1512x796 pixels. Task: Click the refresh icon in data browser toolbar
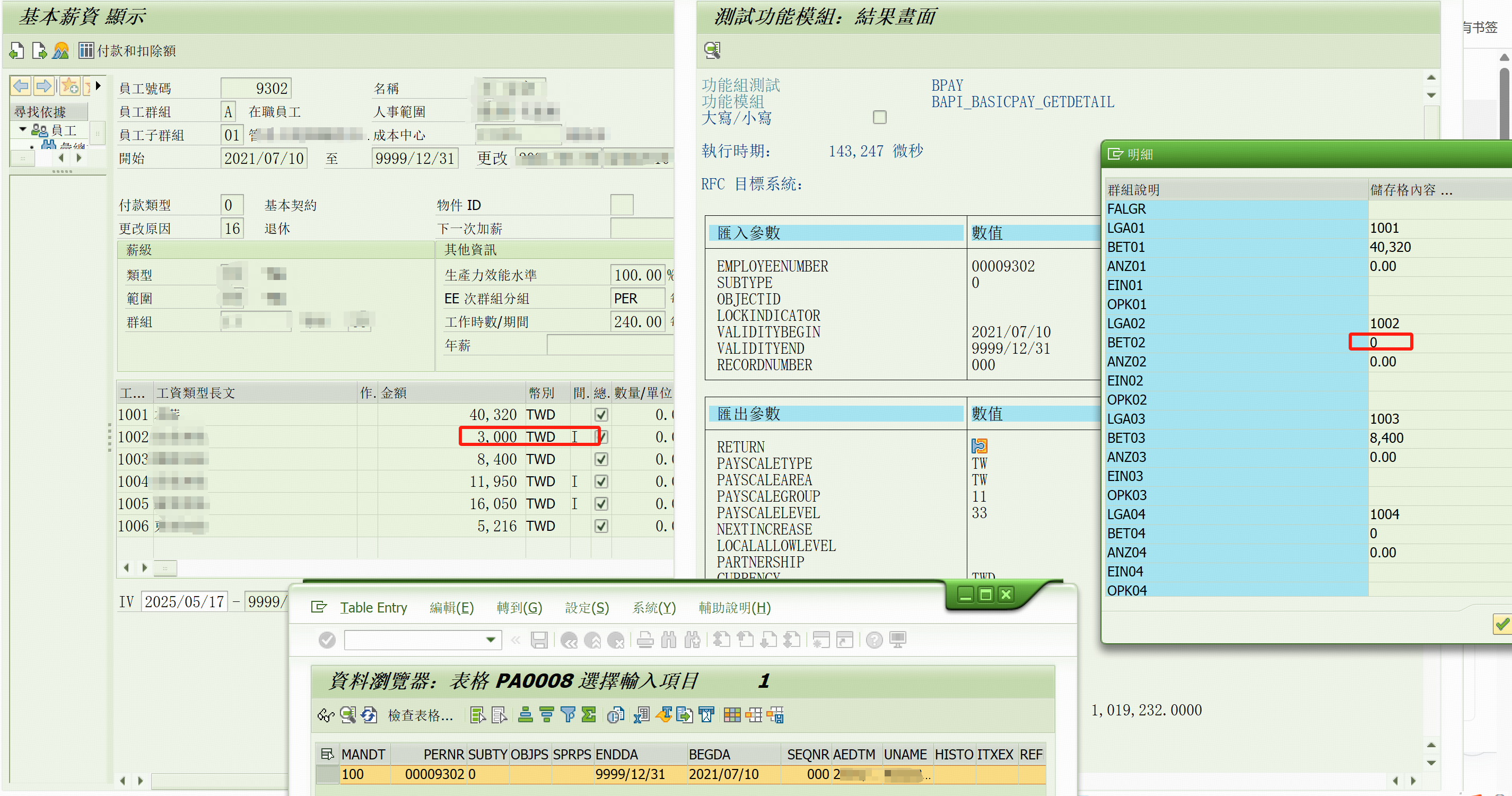point(369,715)
